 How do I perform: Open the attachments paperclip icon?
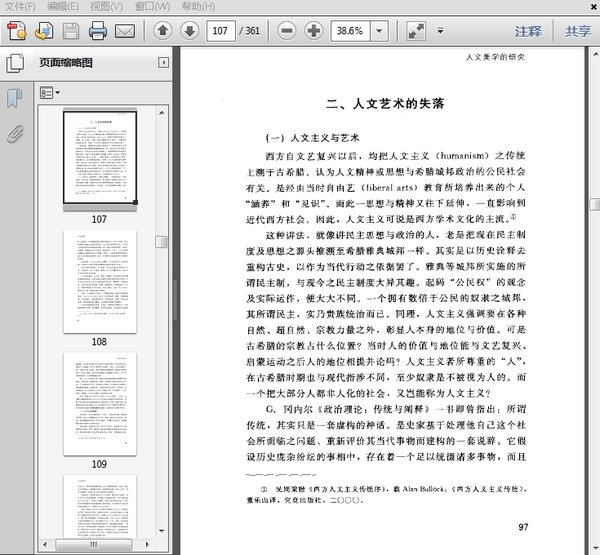[x=15, y=134]
